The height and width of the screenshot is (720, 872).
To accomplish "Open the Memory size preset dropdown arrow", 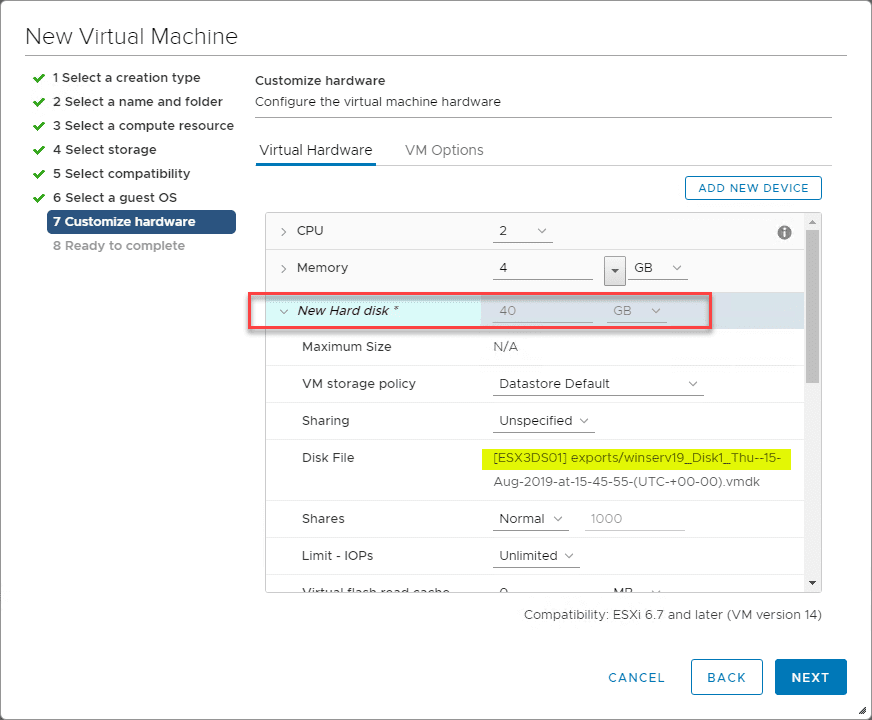I will point(615,269).
